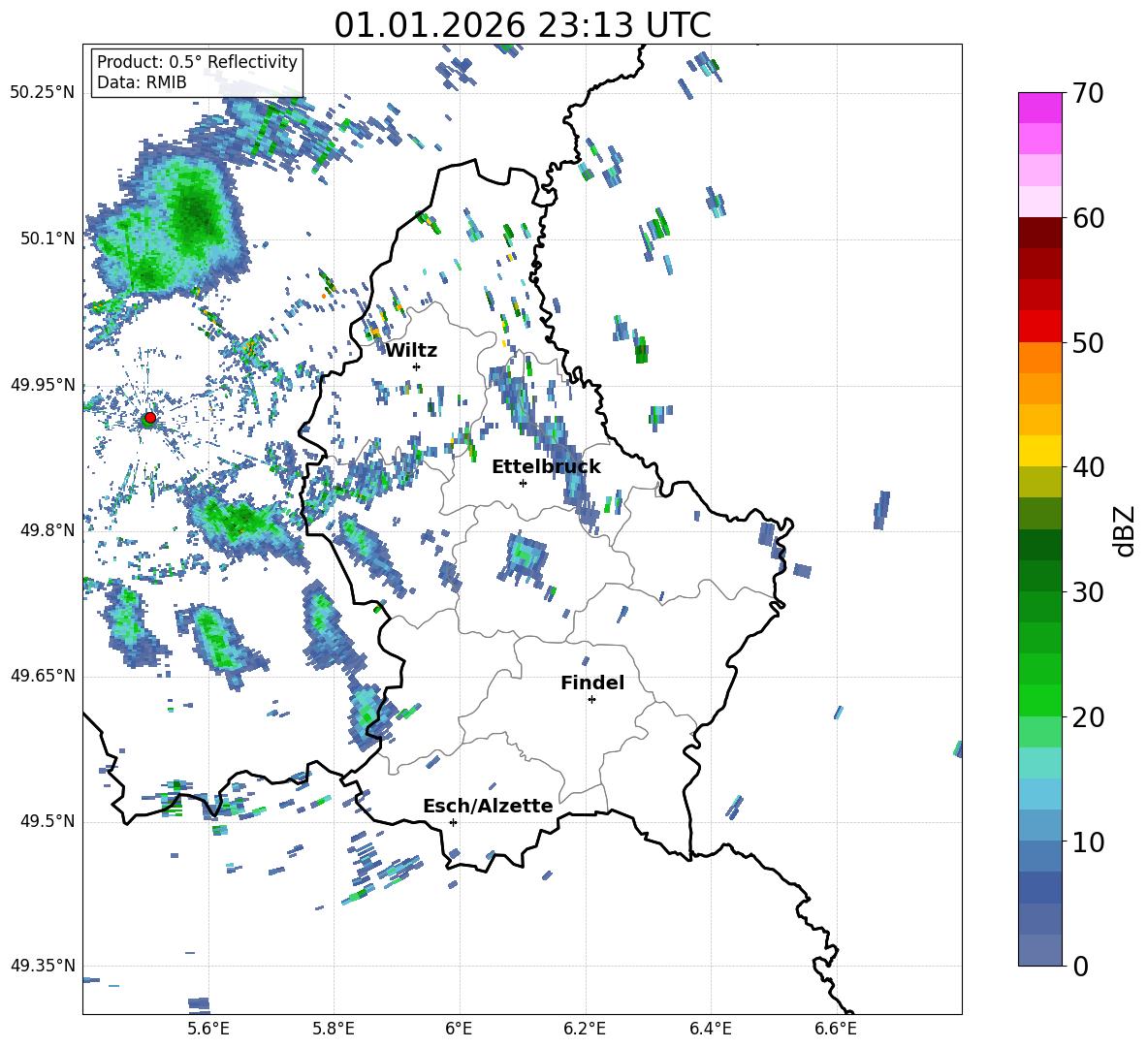Click the 49.95°N latitude label
This screenshot has width=1148, height=1048.
pos(43,385)
